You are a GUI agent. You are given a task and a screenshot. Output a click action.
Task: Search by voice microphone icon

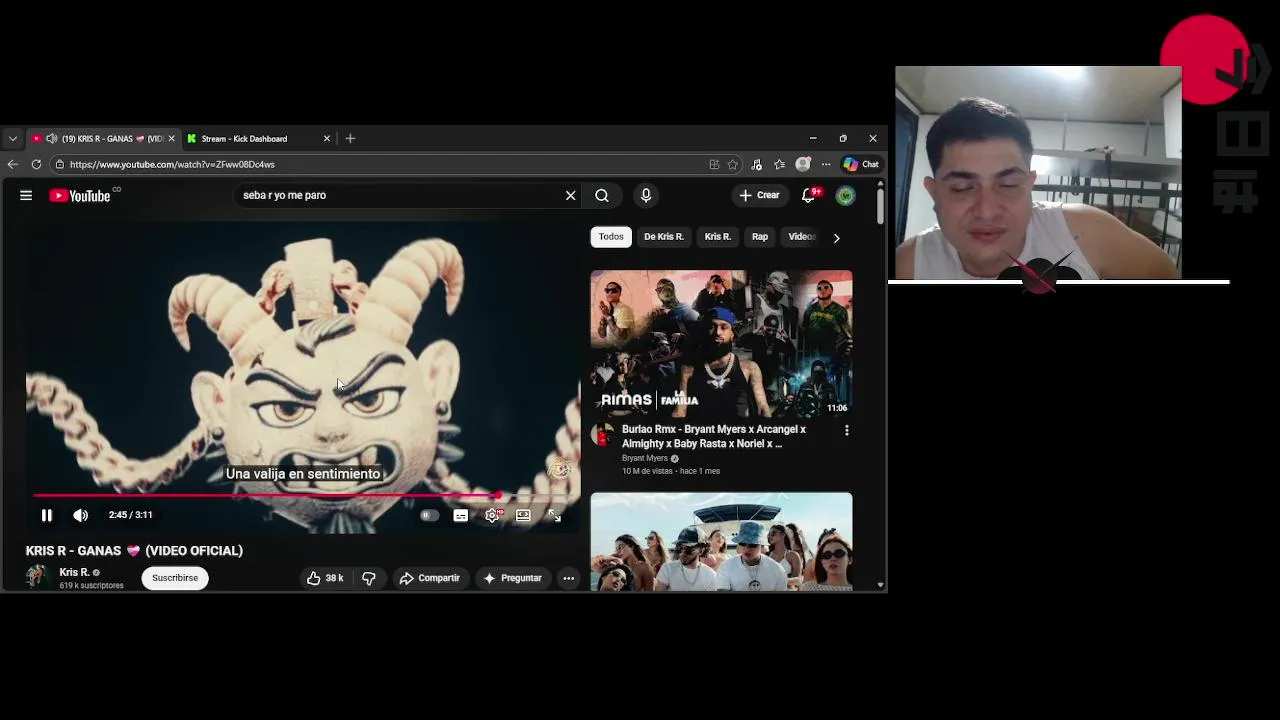(646, 195)
